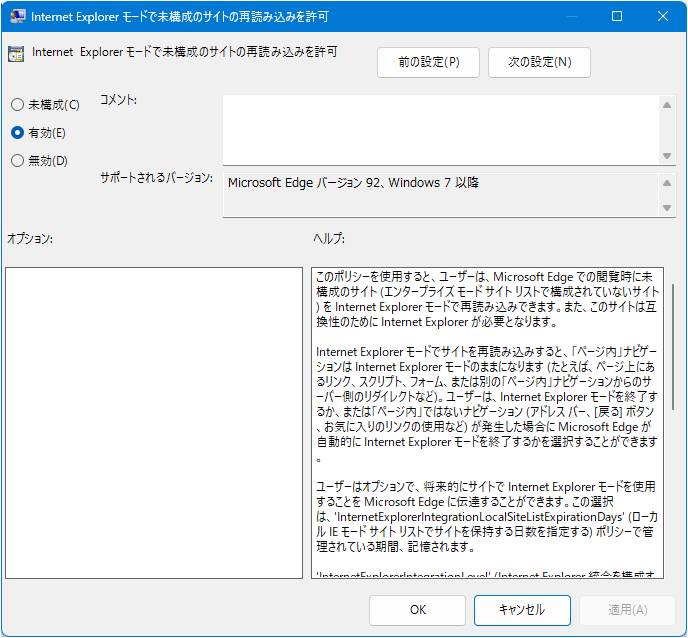Close the dialog with the X button
Screen dimensions: 688x638
coord(662,17)
